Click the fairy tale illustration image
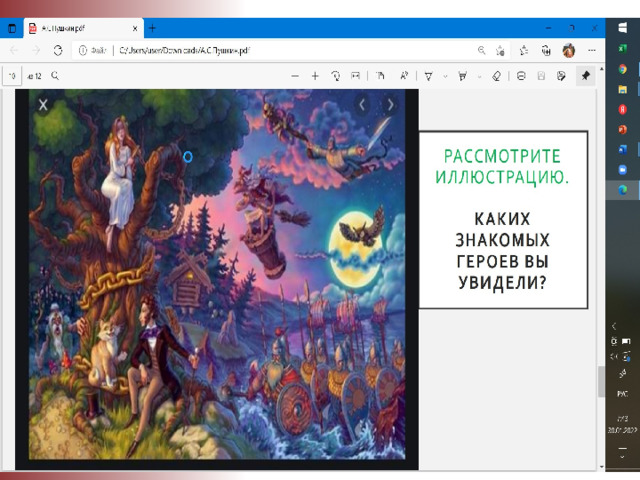The image size is (640, 480). 217,274
